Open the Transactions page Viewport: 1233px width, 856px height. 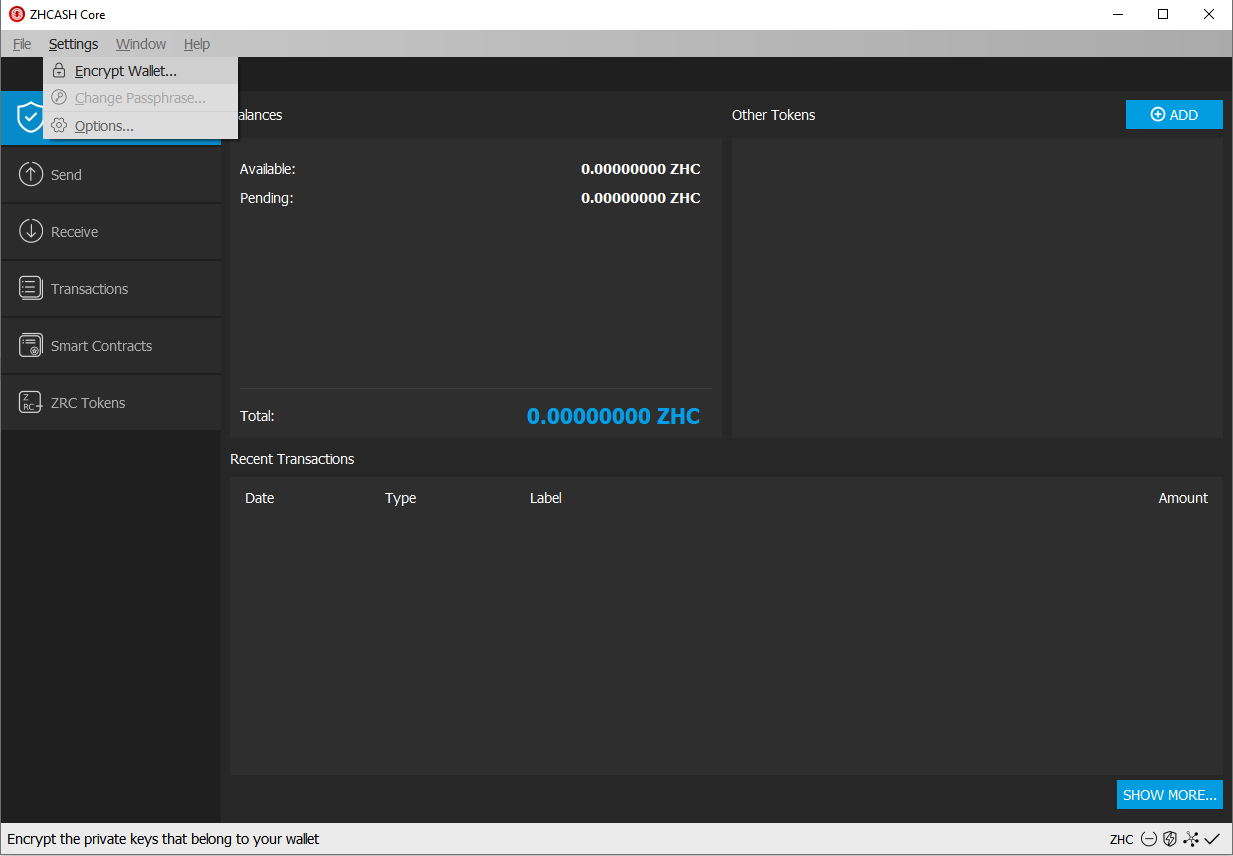coord(111,289)
